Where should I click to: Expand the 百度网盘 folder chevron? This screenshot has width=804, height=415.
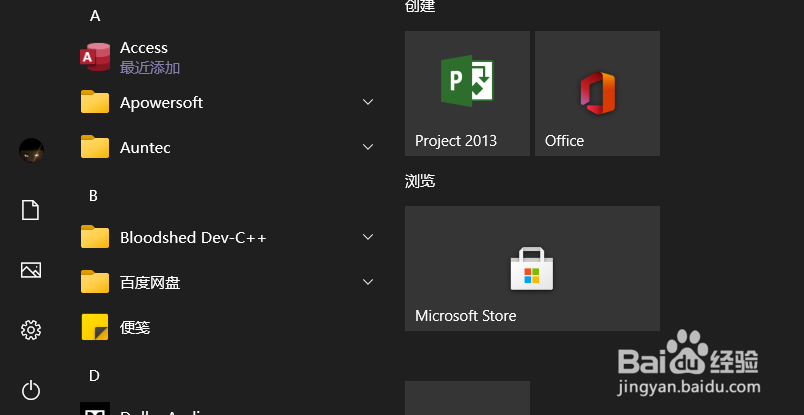(x=368, y=282)
